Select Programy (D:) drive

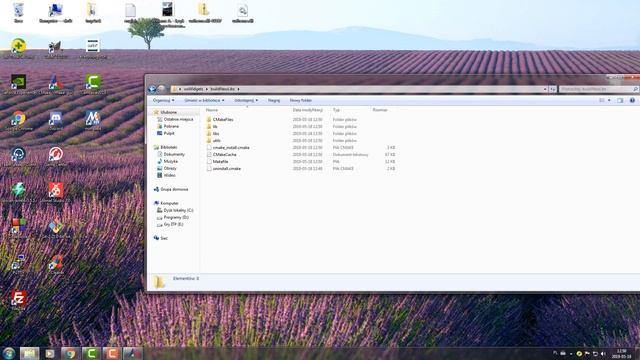tap(176, 218)
